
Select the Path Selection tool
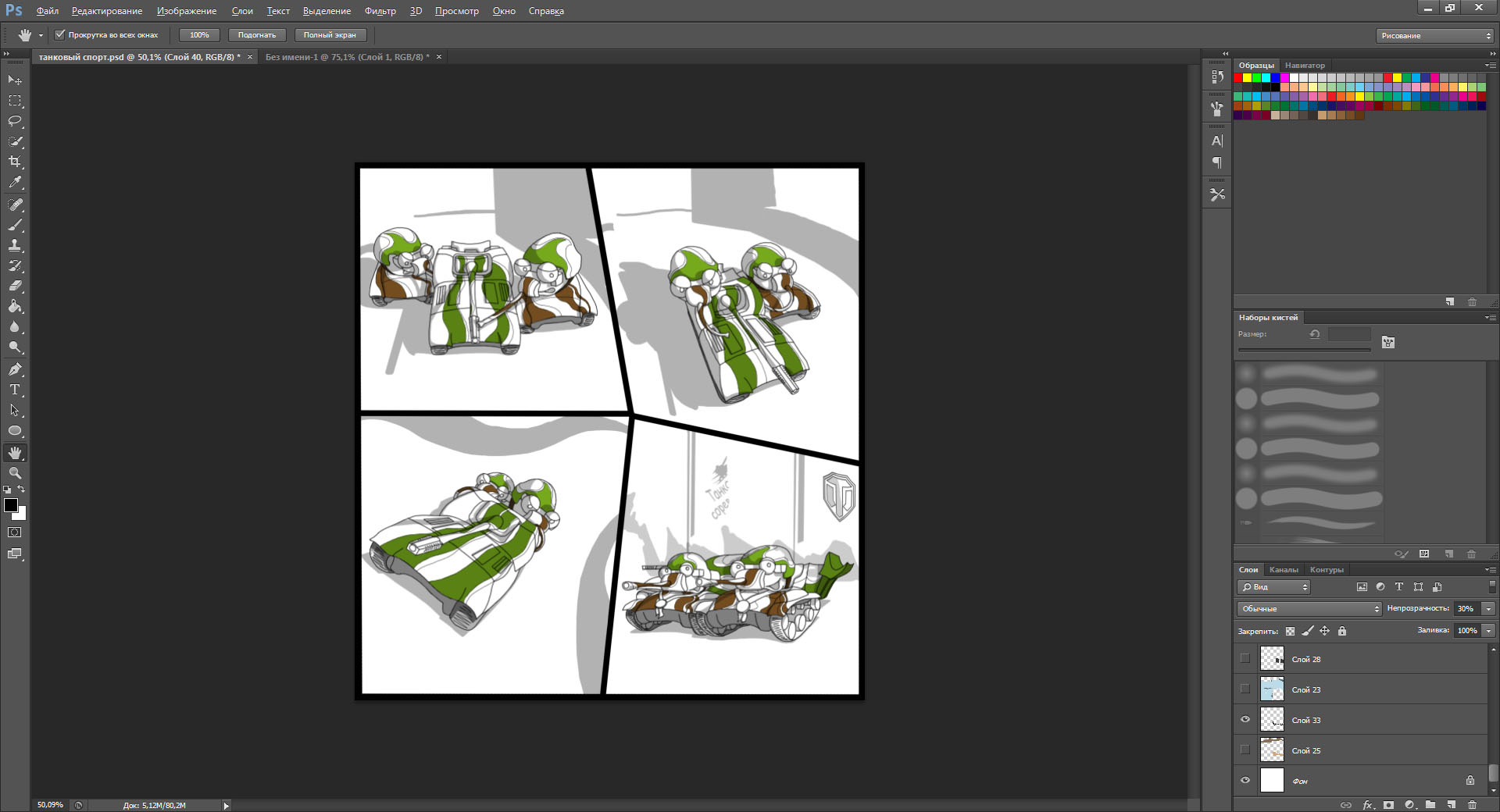15,410
